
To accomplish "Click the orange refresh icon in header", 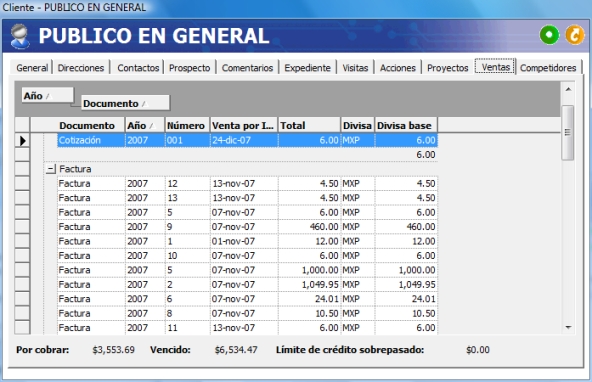I will click(575, 35).
